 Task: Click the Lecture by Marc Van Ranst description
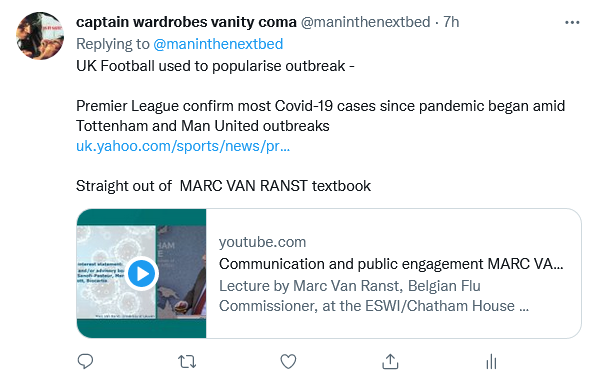374,296
